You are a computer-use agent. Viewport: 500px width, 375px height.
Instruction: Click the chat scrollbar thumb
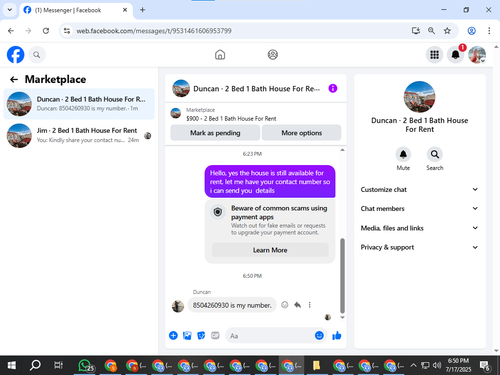tap(342, 275)
